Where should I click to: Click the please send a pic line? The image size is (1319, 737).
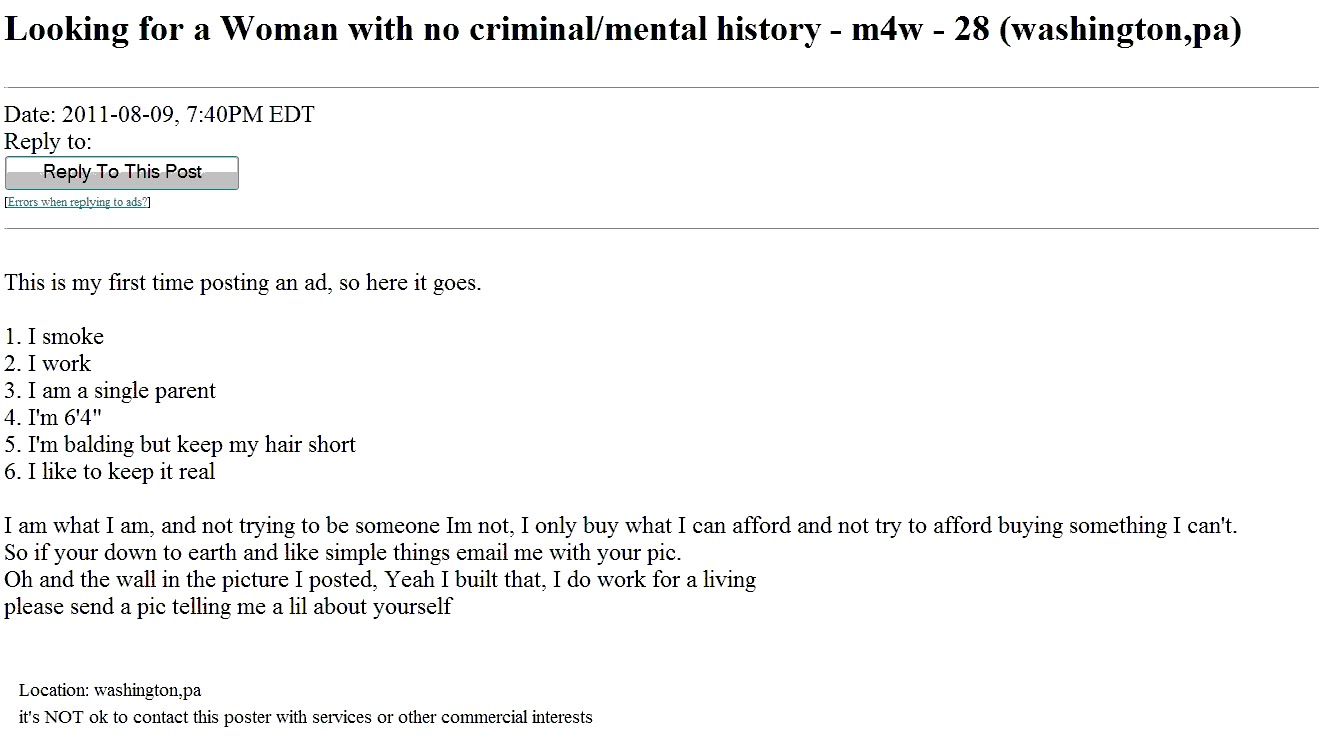[x=228, y=607]
